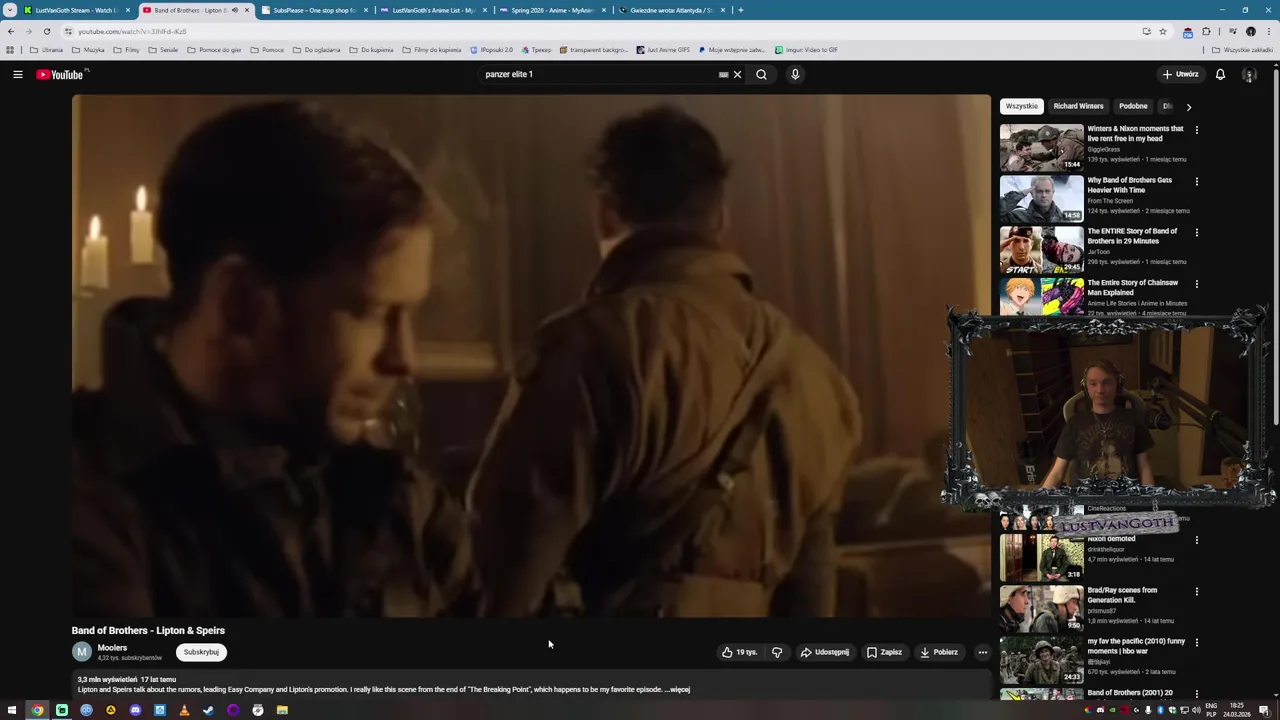Reload the page with the refresh icon
This screenshot has height=720, width=1280.
[x=47, y=31]
